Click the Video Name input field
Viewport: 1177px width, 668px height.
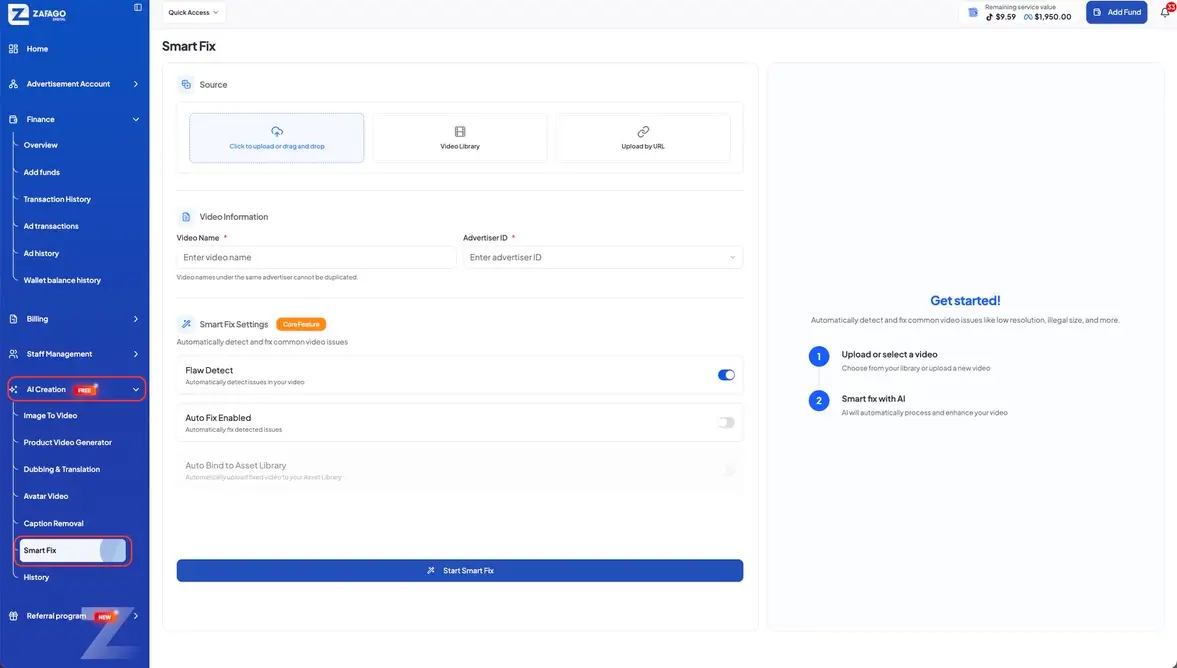(x=316, y=257)
